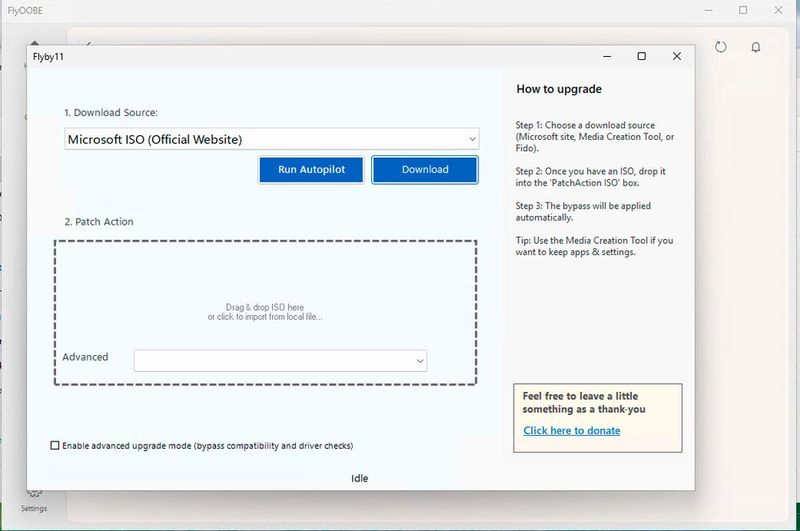Minimize the Flyby11 window
The image size is (800, 531).
coord(607,56)
